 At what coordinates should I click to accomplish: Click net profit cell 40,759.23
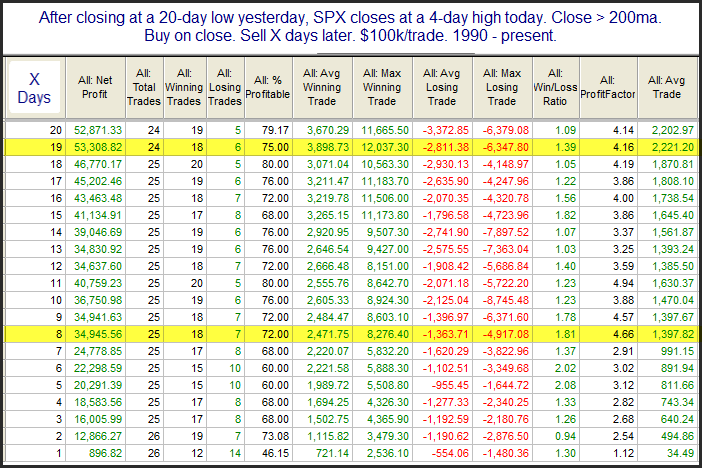98,283
